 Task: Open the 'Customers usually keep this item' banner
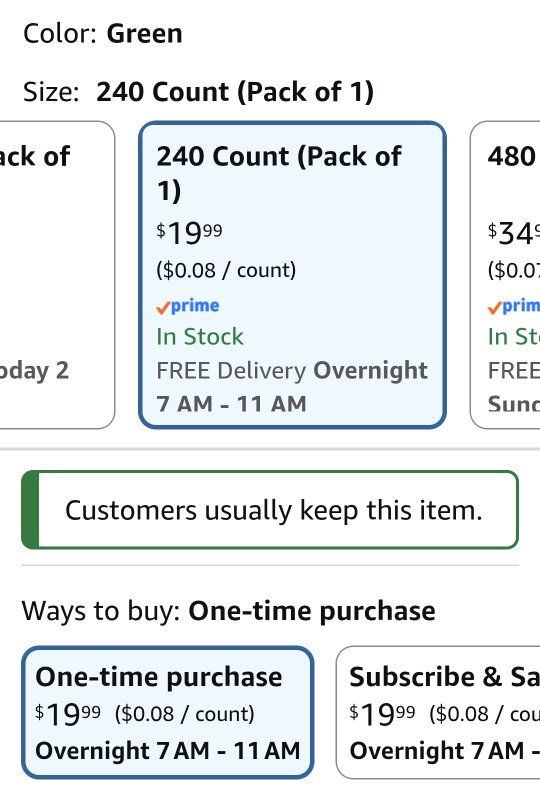pos(270,510)
